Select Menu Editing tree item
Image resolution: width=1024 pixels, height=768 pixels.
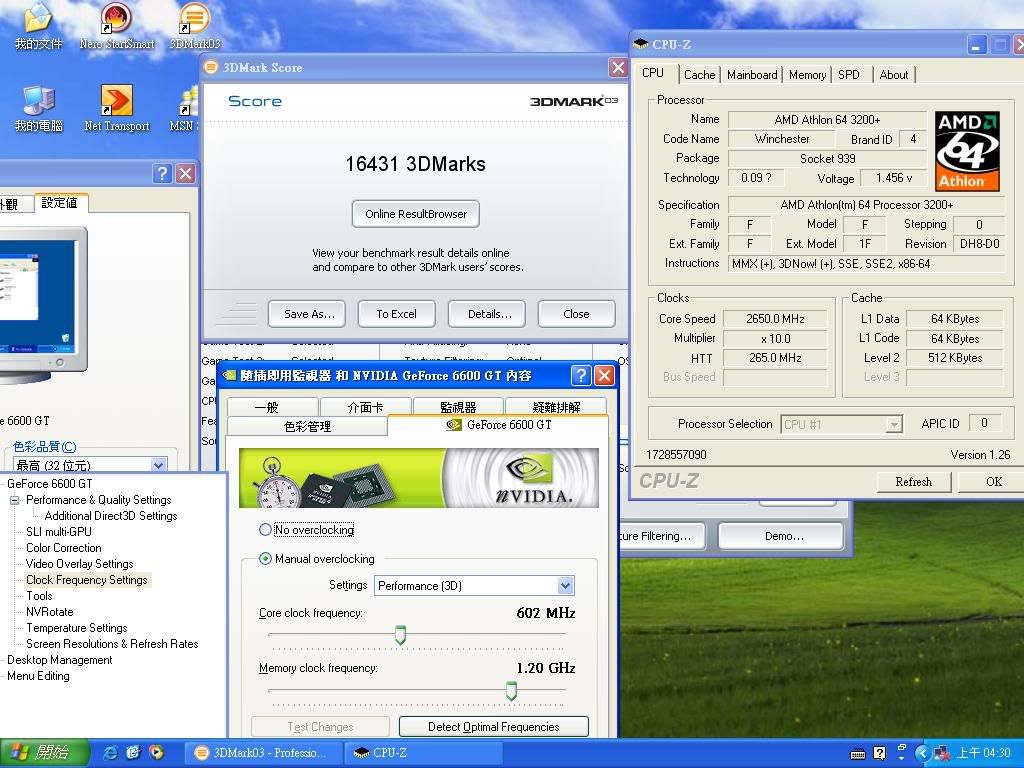click(x=38, y=676)
